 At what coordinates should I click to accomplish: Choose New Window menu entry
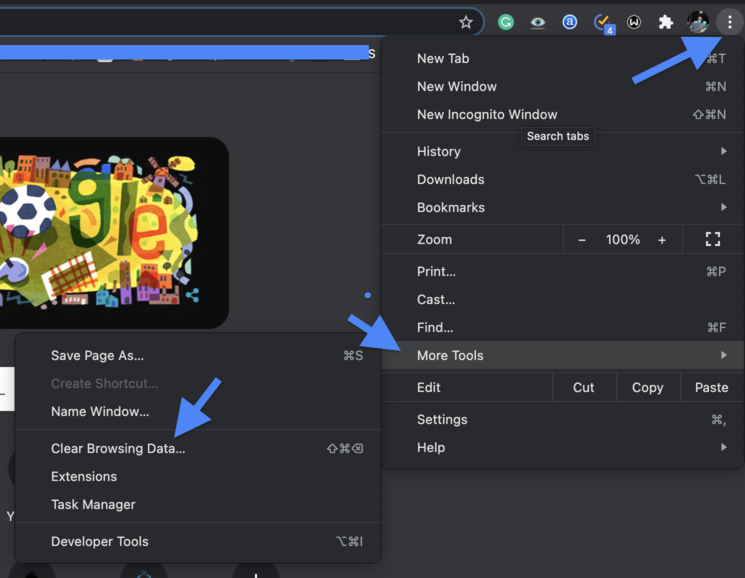563,86
